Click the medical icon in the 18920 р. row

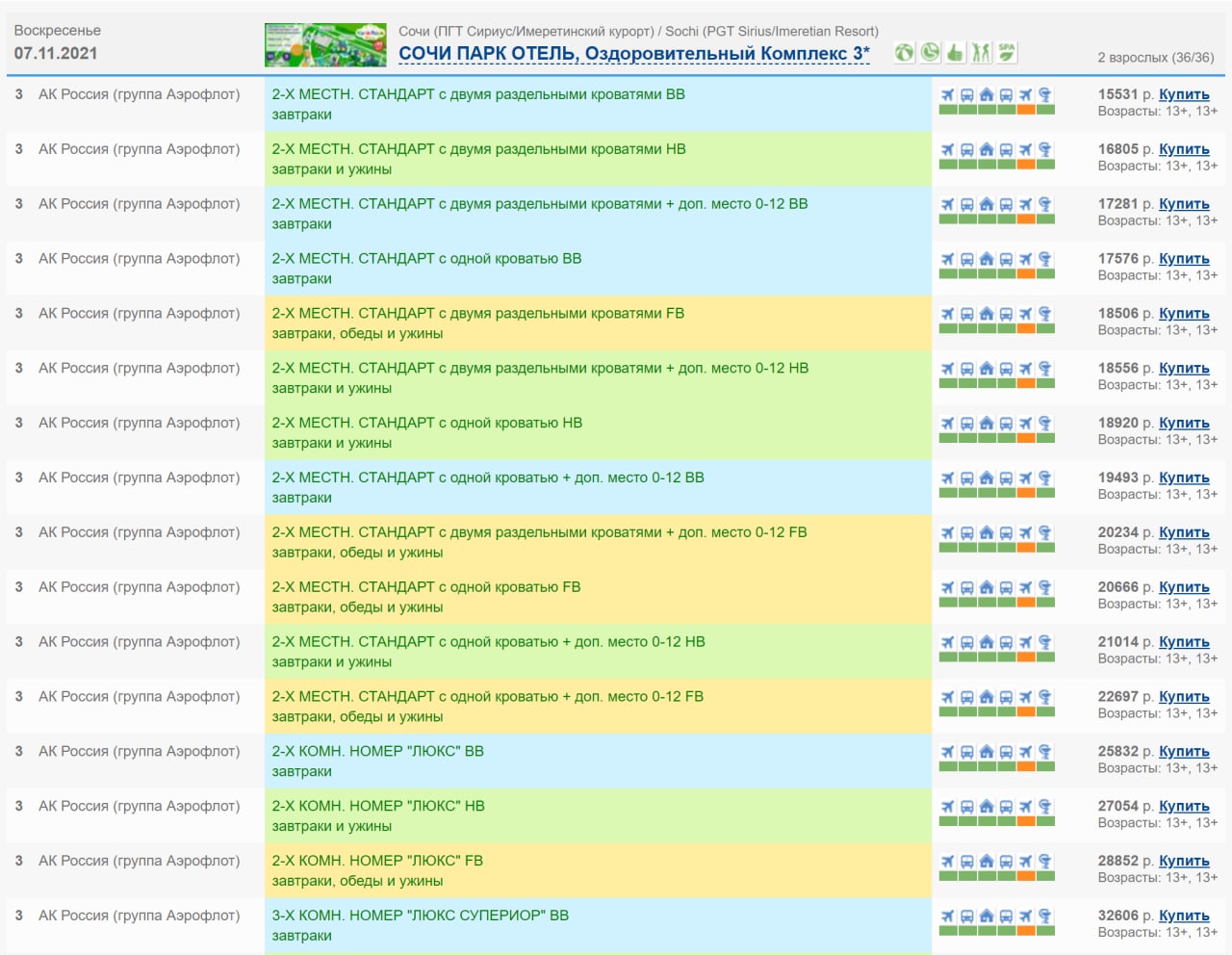click(1045, 425)
